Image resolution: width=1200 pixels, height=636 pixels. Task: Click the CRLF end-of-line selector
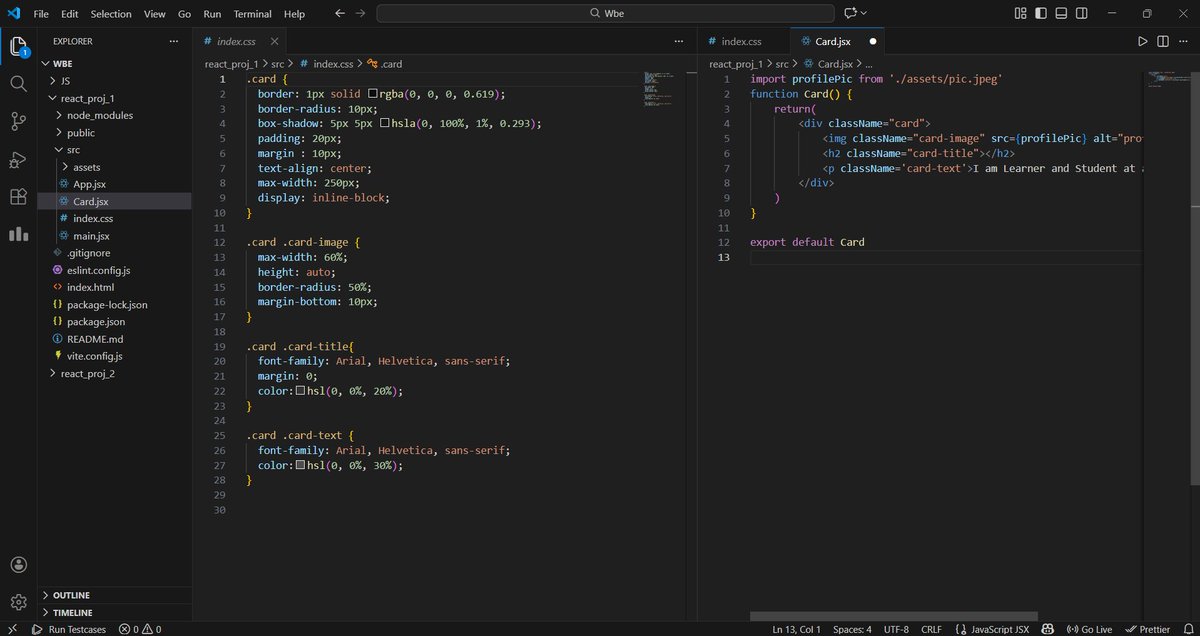point(931,629)
